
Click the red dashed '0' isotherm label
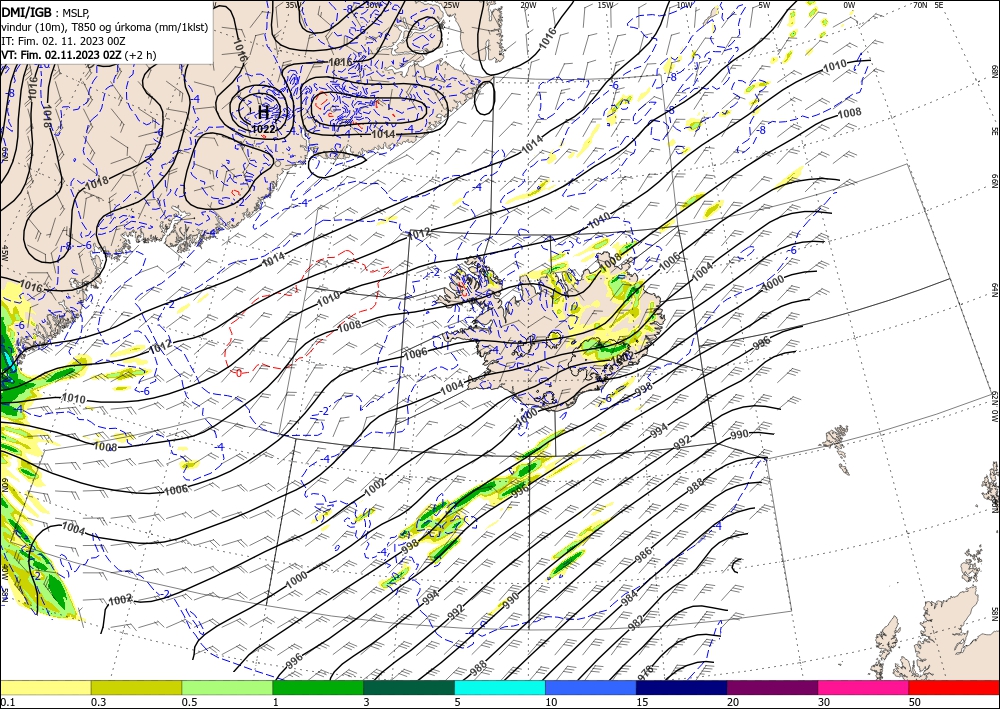(239, 372)
